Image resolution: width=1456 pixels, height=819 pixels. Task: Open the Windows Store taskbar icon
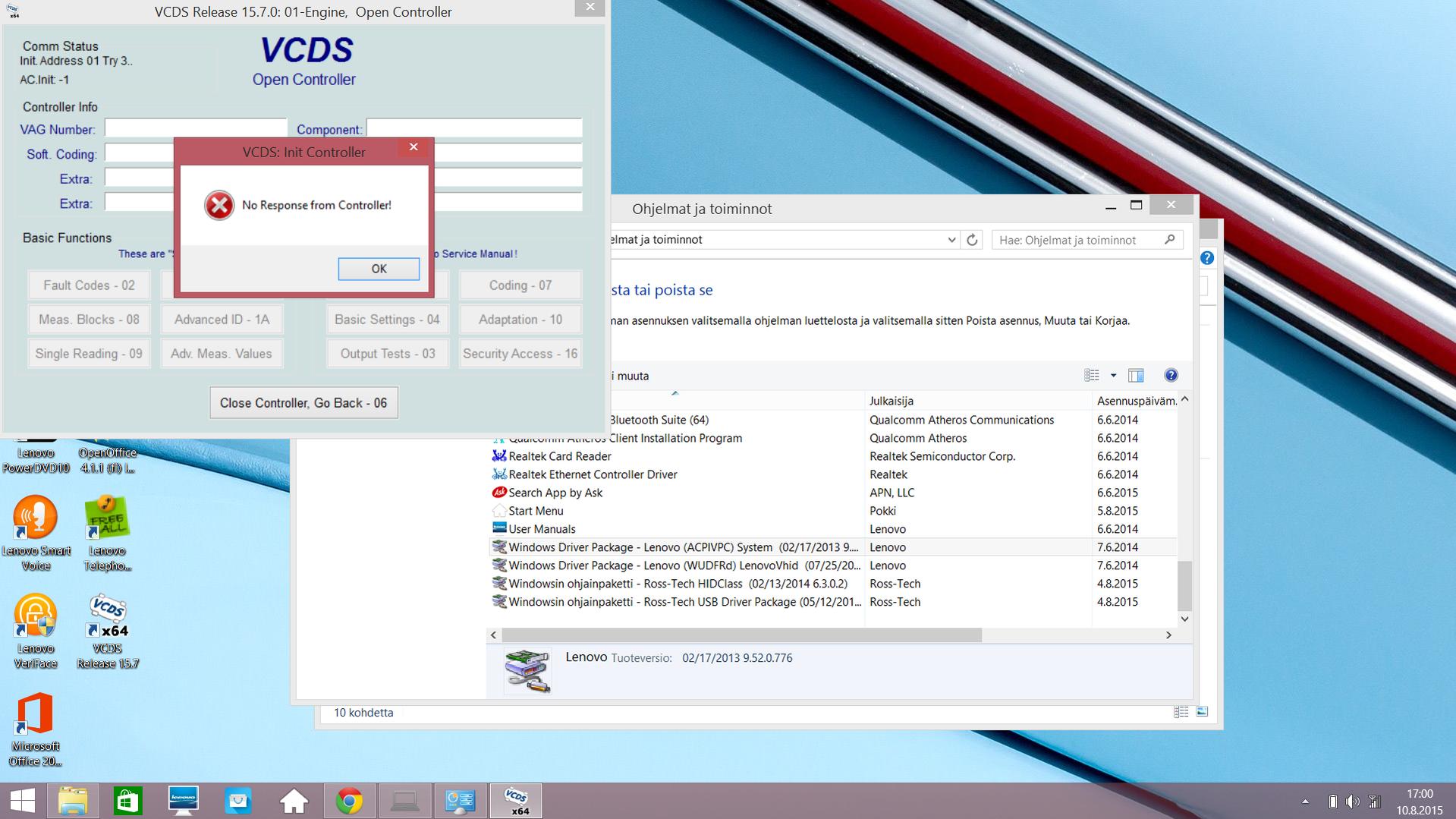pyautogui.click(x=127, y=801)
